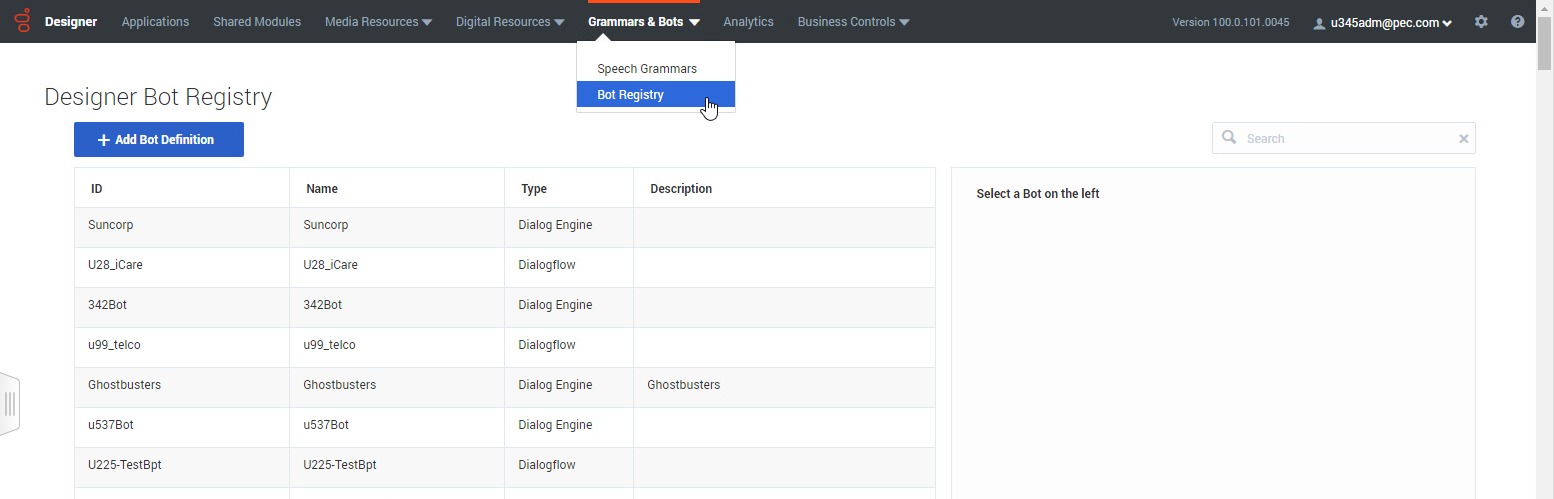This screenshot has width=1554, height=499.
Task: Open the settings gear icon
Action: (x=1481, y=22)
